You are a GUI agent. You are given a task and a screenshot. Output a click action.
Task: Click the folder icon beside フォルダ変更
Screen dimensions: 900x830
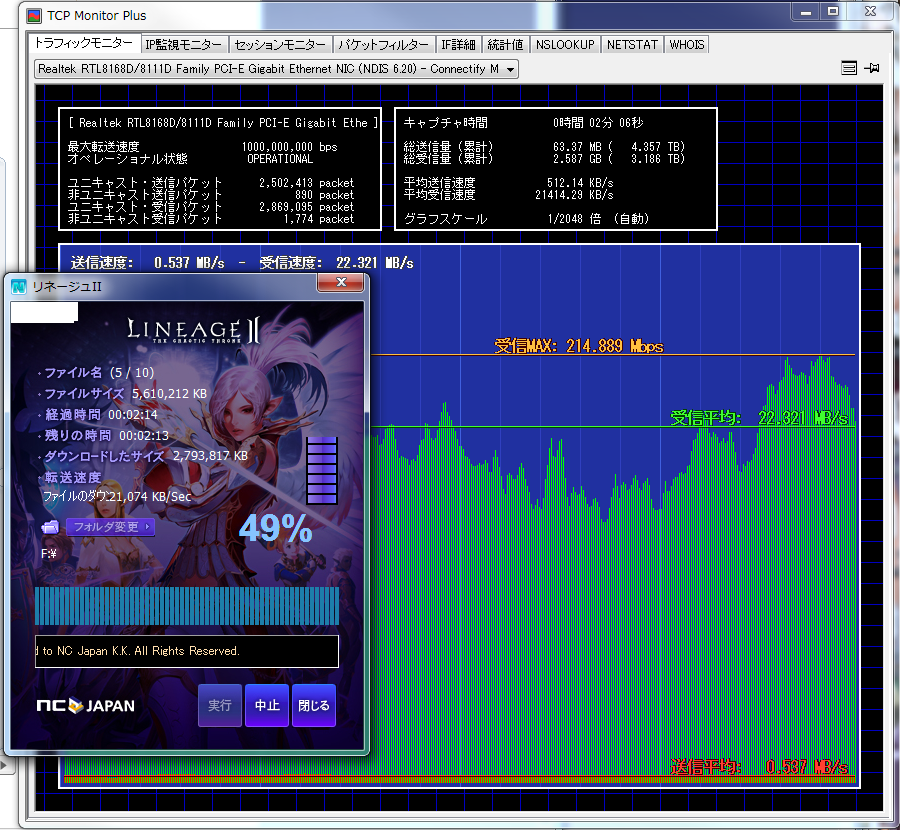tap(50, 527)
